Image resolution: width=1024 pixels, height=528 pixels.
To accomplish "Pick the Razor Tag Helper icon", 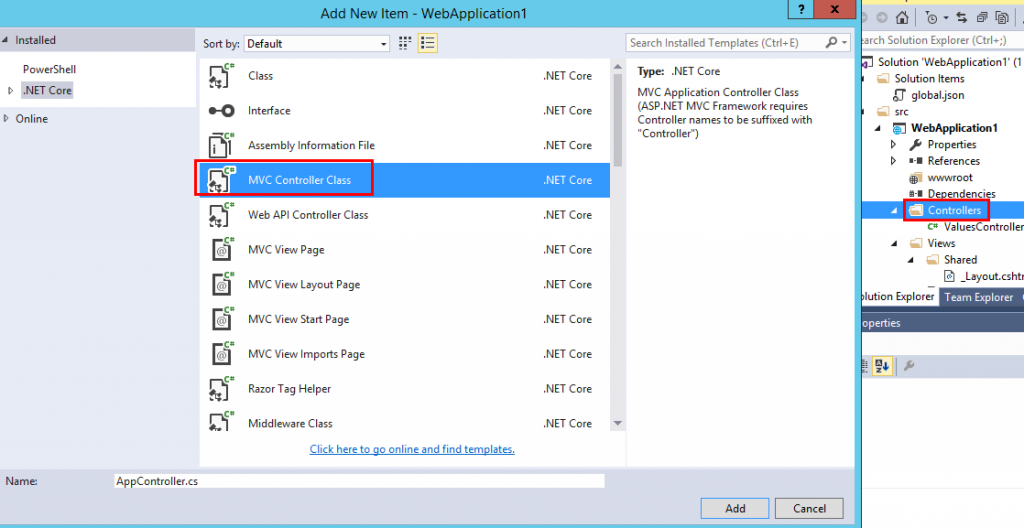I will coord(221,389).
